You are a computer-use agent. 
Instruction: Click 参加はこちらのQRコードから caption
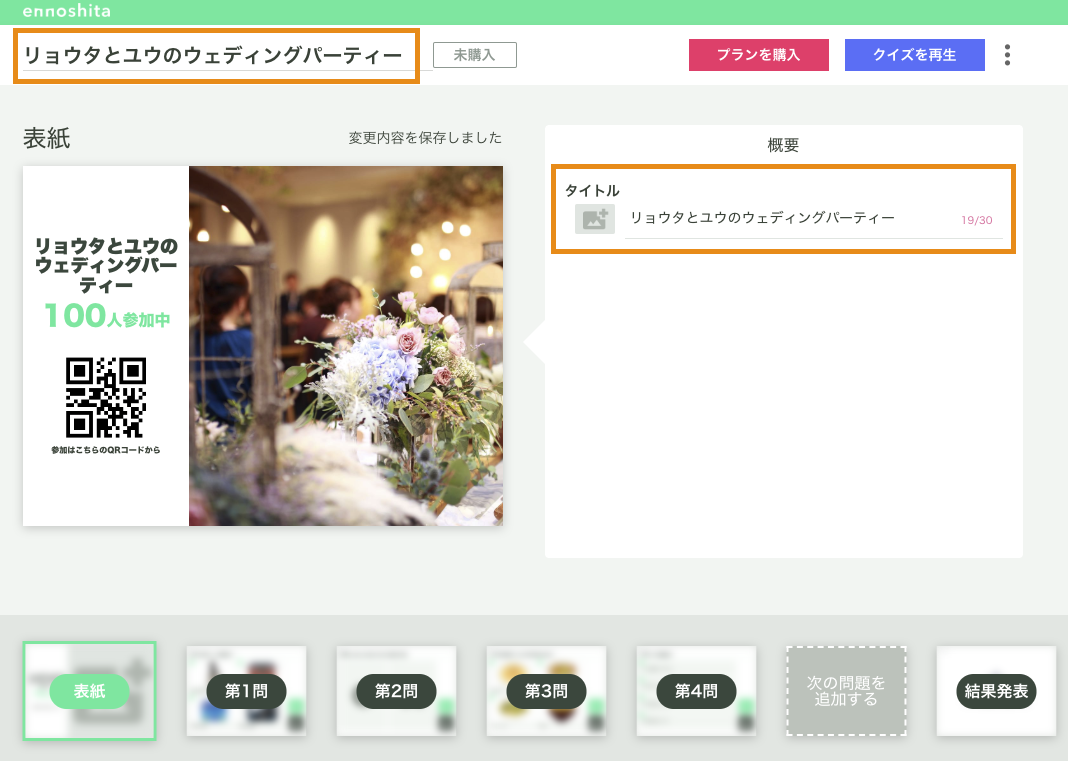click(106, 450)
